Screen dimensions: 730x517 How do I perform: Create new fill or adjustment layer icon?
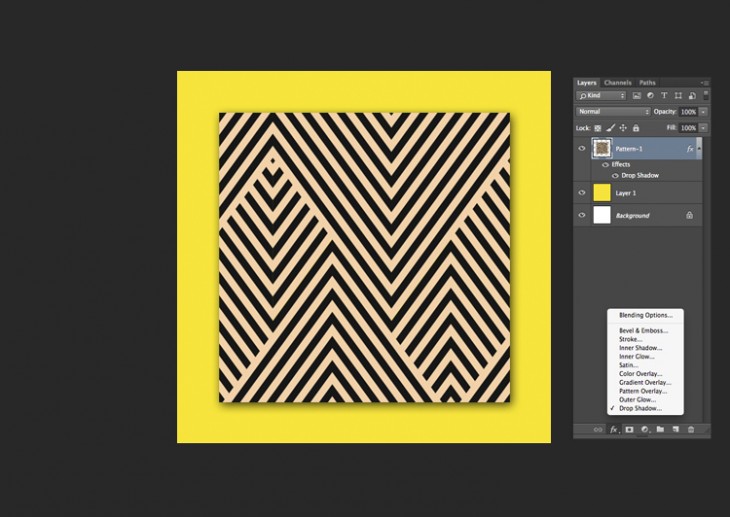pyautogui.click(x=645, y=429)
